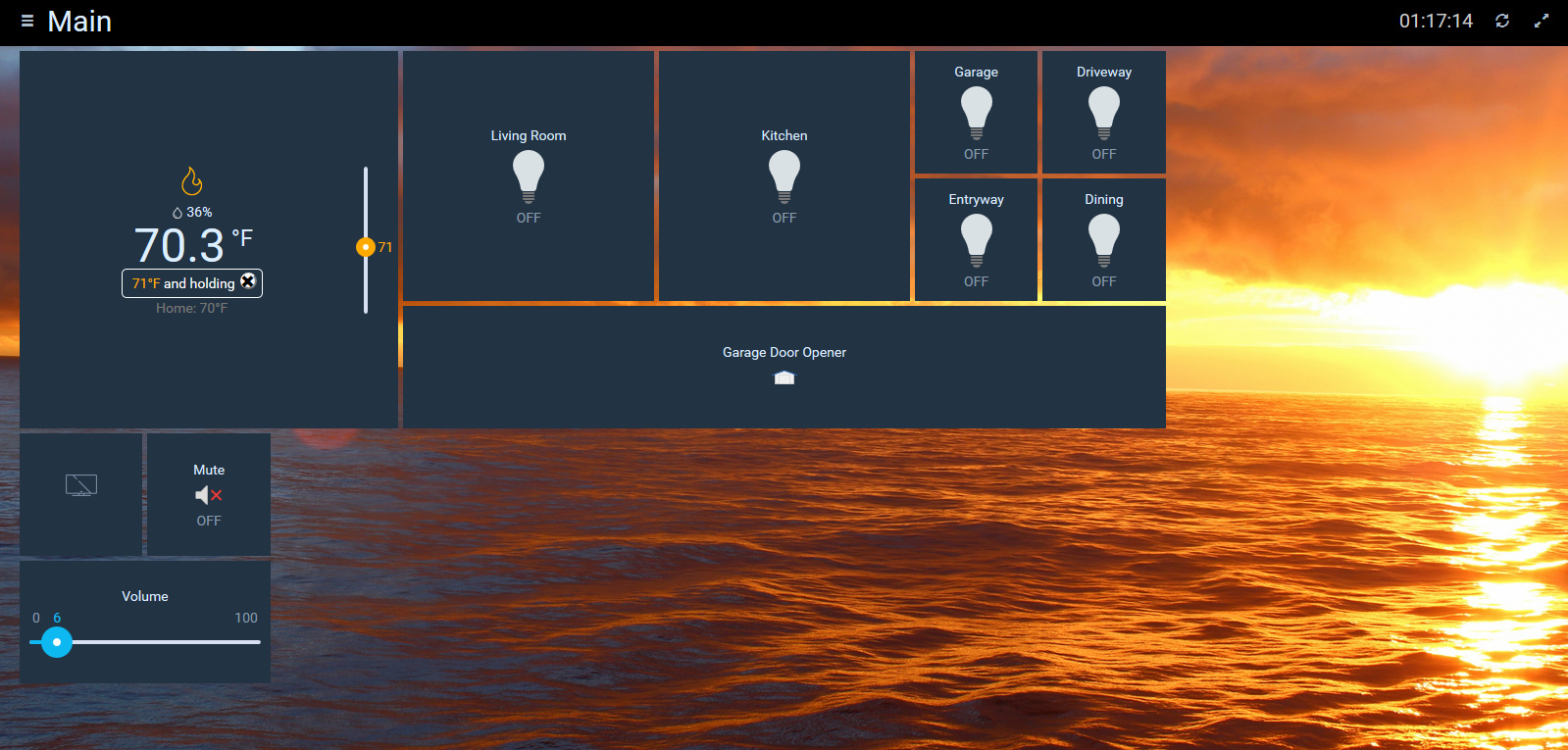Click the 71°F and holding button

click(x=192, y=282)
